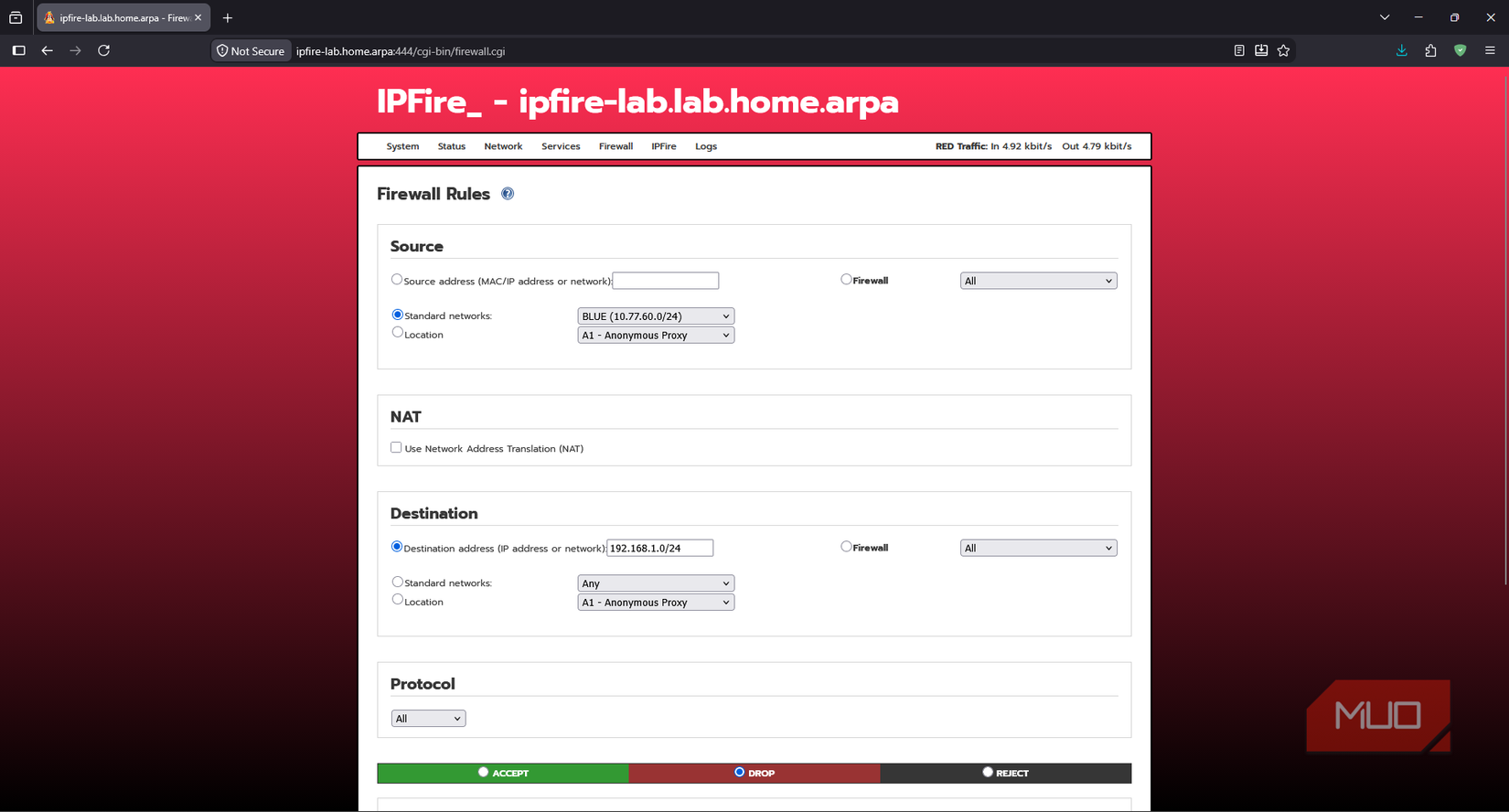Close the ipfire-lab browser tab
The image size is (1509, 812).
[x=198, y=17]
